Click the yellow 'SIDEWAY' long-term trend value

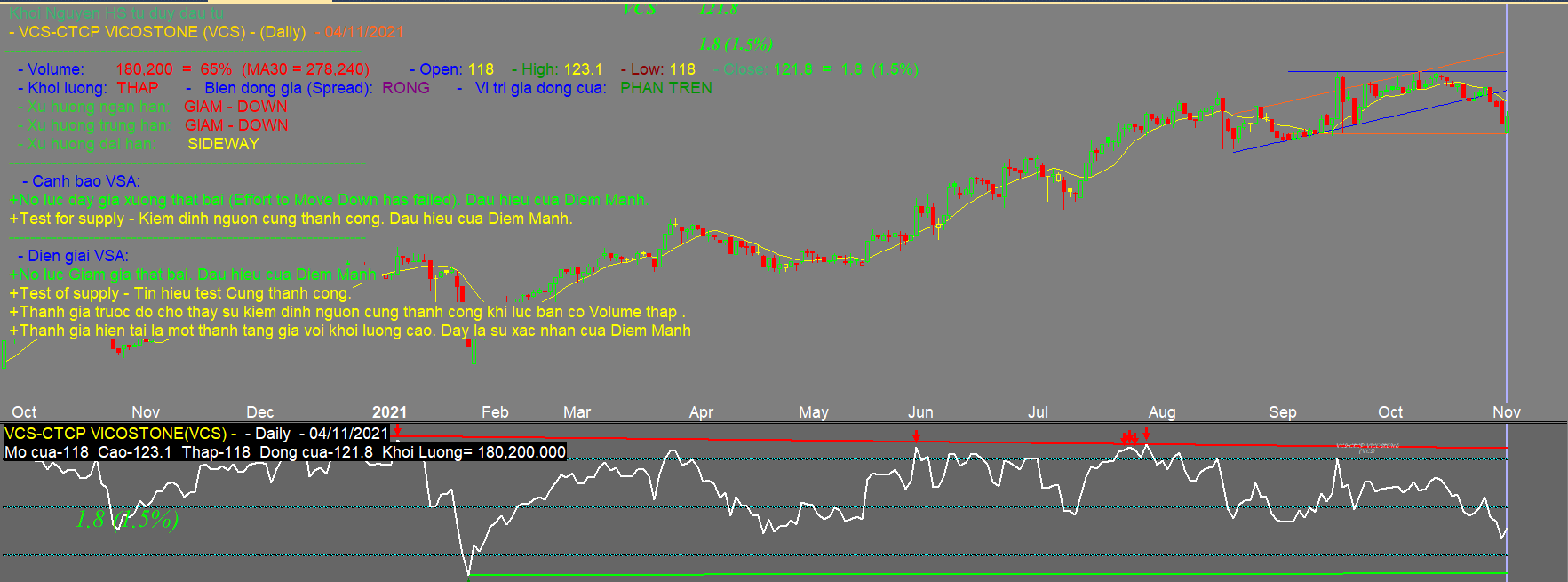(x=223, y=144)
